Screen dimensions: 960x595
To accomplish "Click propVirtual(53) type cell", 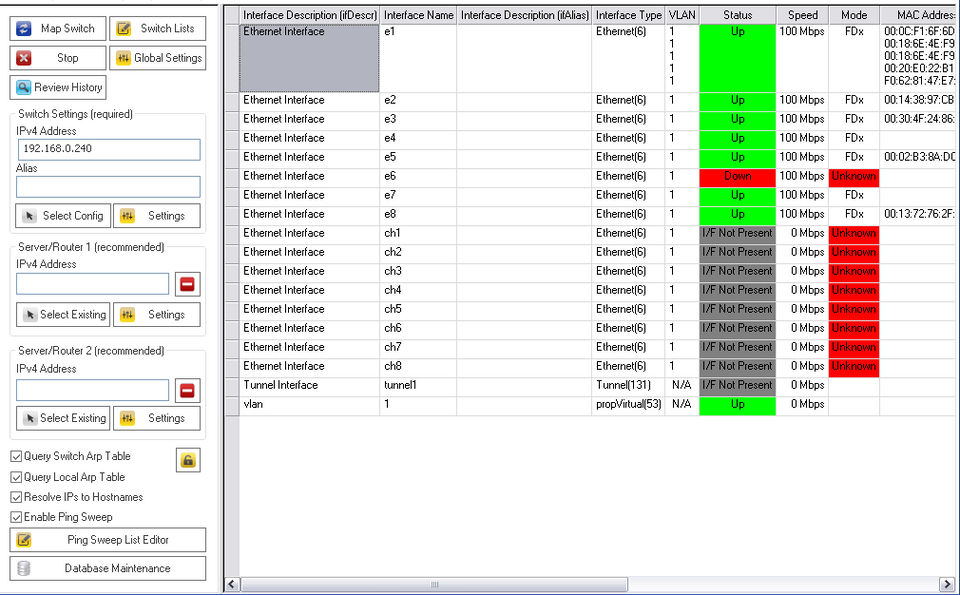I will tap(629, 404).
